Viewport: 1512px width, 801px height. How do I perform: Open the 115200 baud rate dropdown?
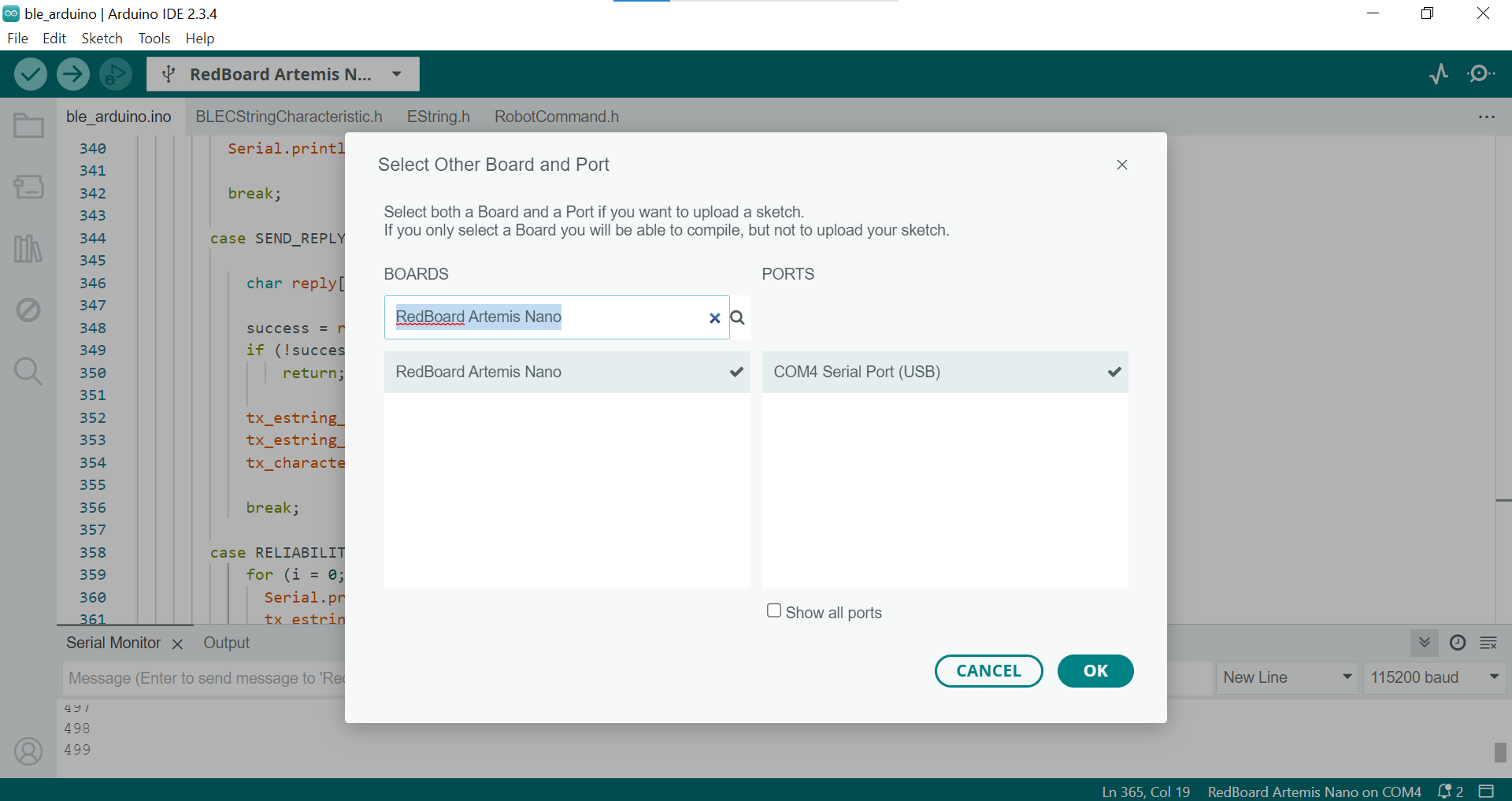(1433, 677)
